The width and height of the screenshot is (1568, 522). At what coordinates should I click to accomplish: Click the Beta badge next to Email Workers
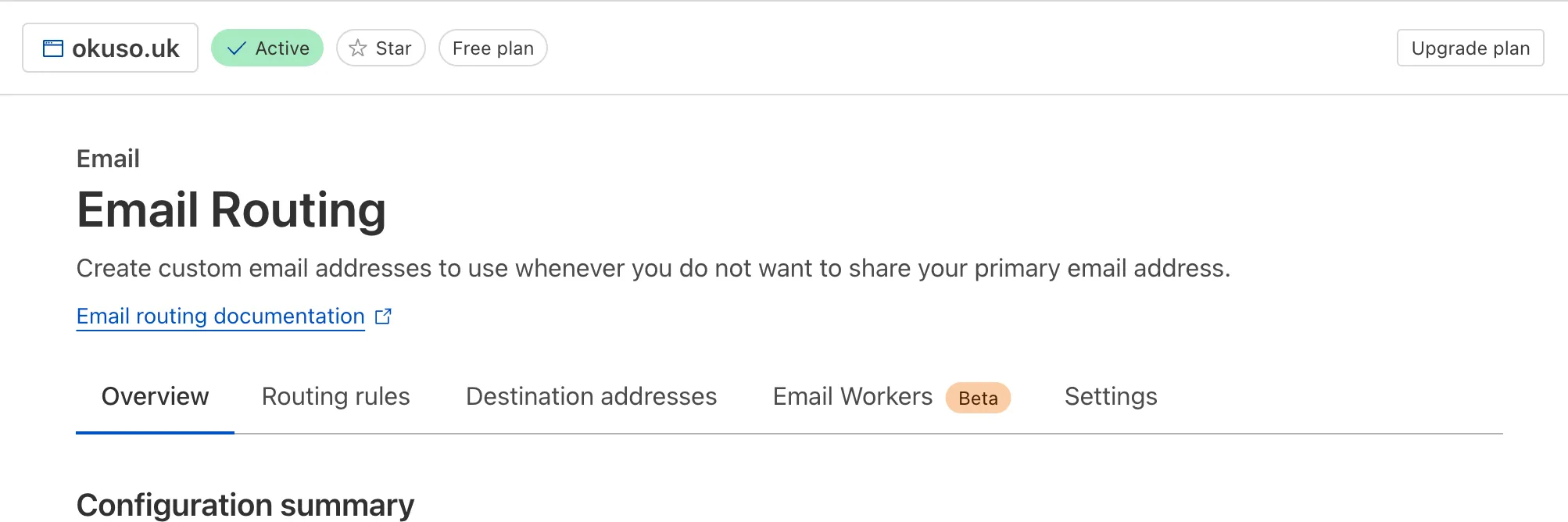click(978, 398)
